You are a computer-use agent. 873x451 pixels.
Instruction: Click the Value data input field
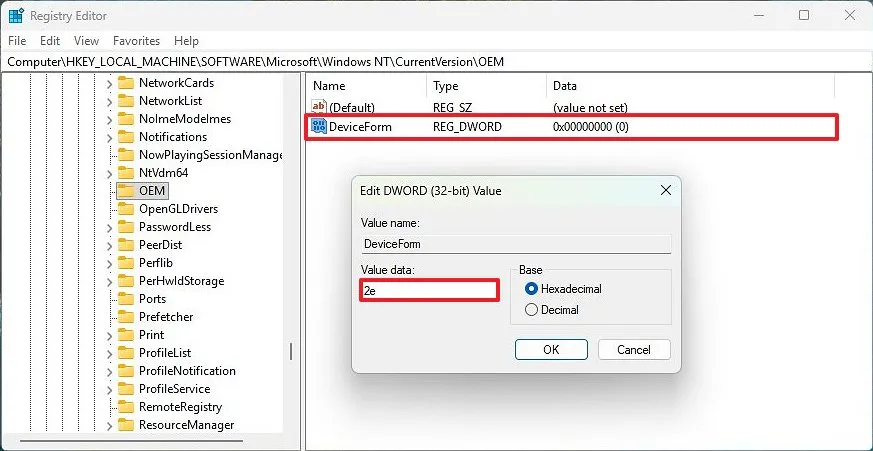point(429,290)
